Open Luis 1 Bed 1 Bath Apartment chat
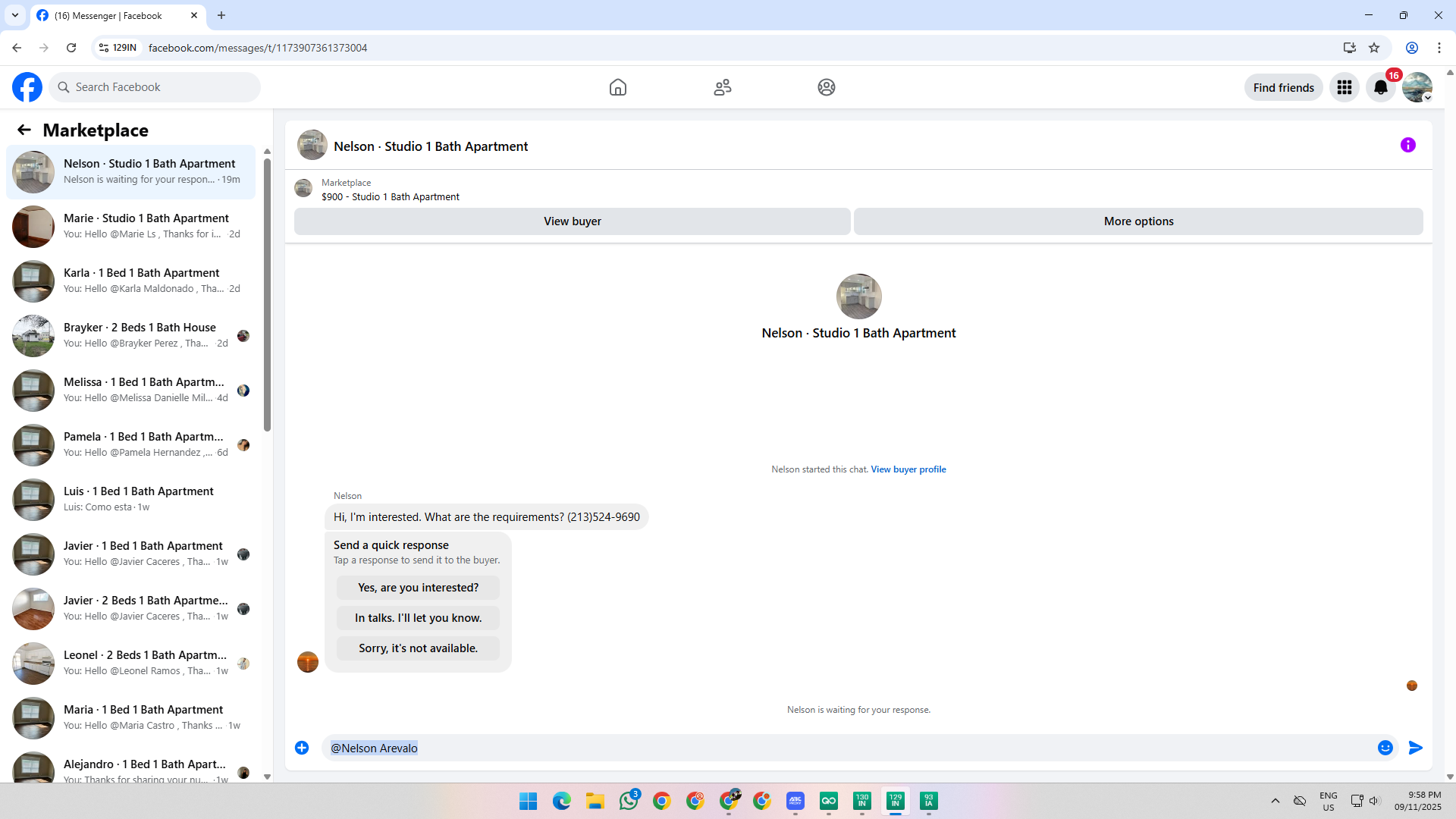This screenshot has width=1456, height=819. 130,500
